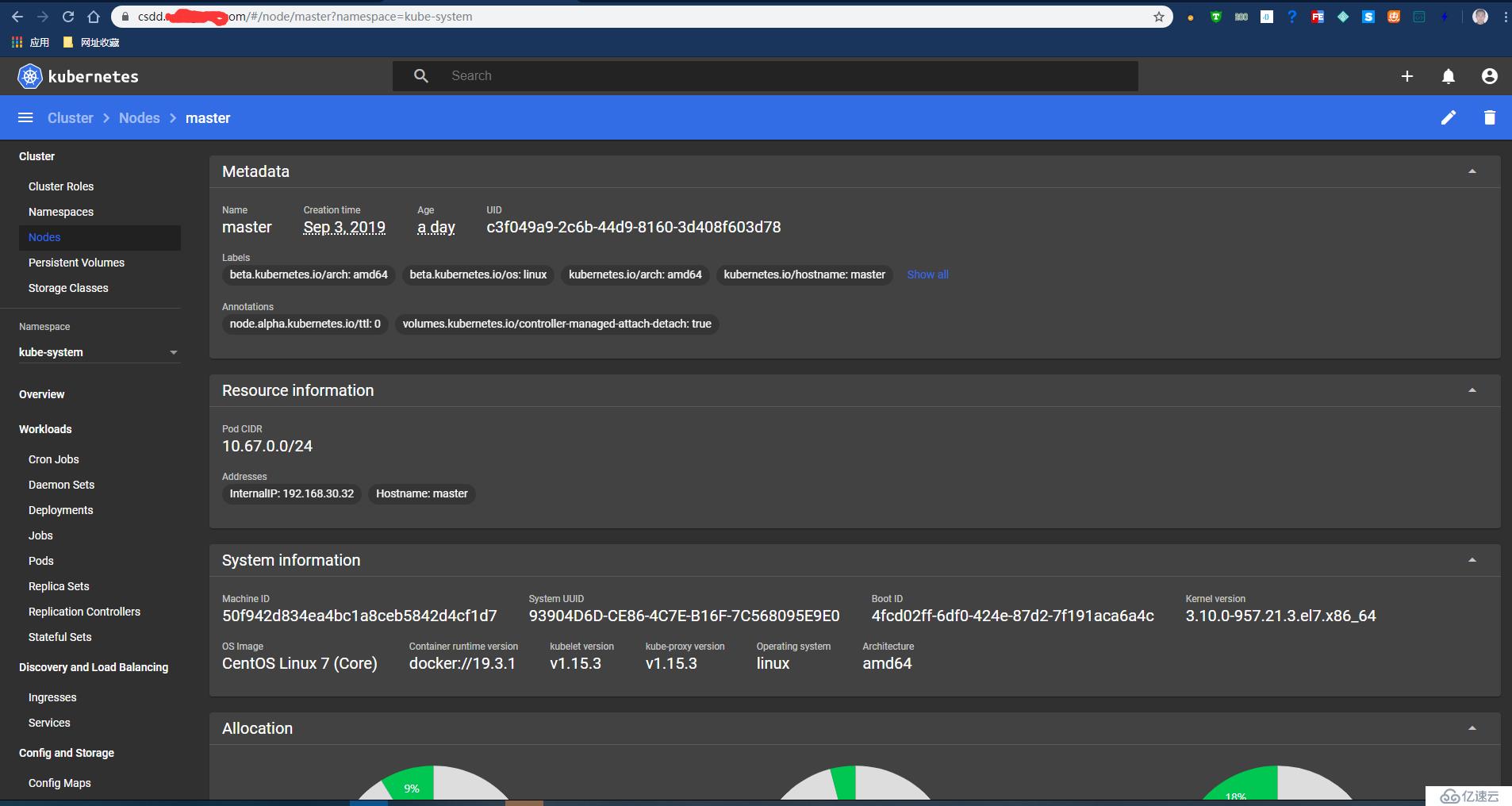Click the node.alpha.kubernetes.io/ttl: 0 annotation
1512x806 pixels.
305,324
